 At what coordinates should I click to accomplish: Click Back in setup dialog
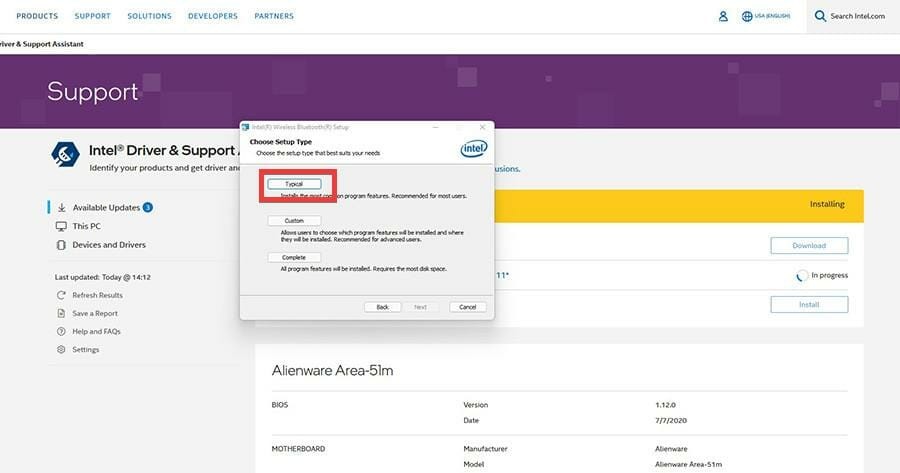(x=382, y=307)
